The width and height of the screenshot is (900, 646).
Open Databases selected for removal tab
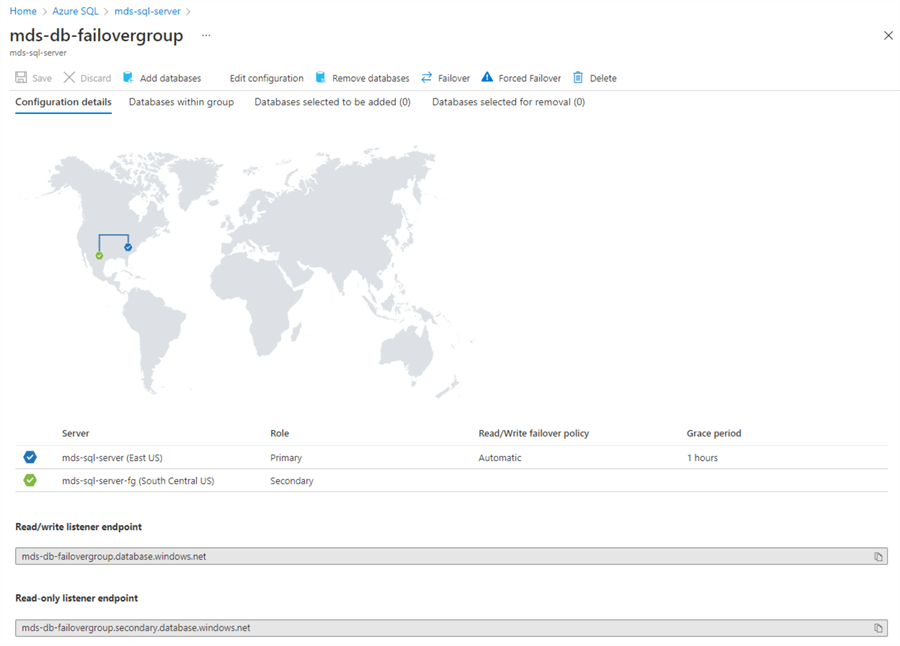[508, 102]
